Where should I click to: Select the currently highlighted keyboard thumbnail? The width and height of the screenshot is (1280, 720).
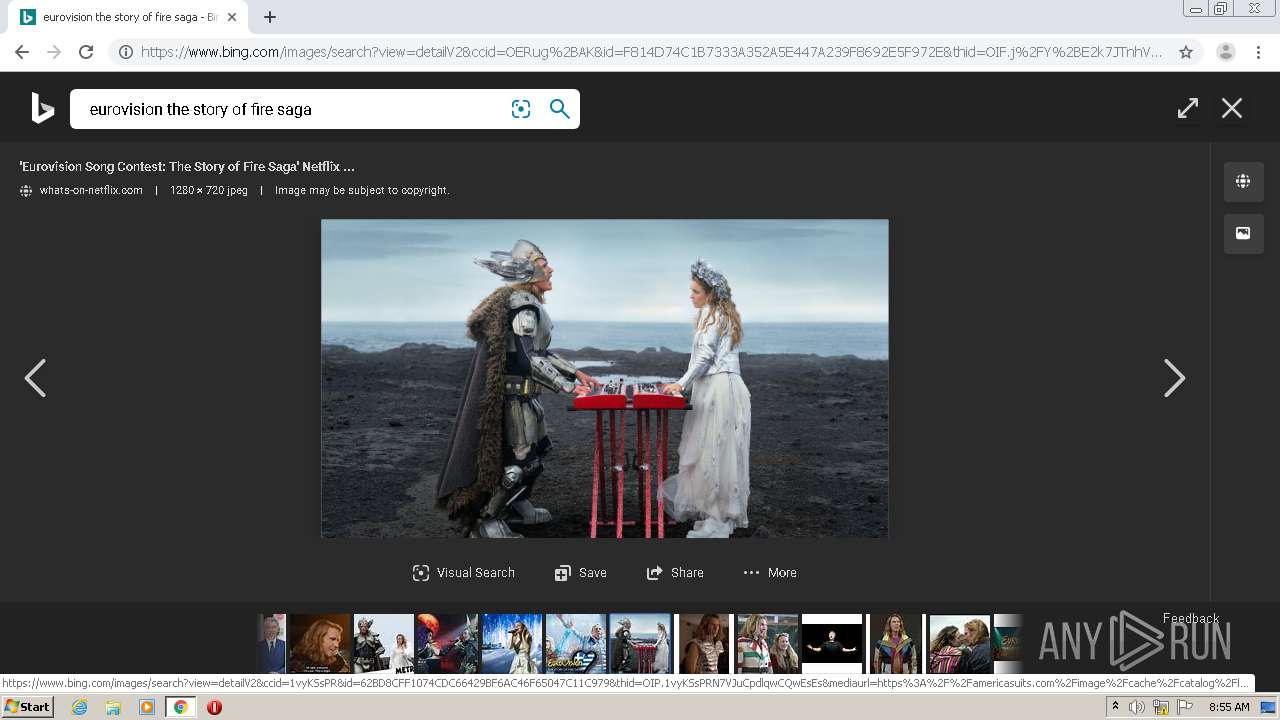click(640, 643)
